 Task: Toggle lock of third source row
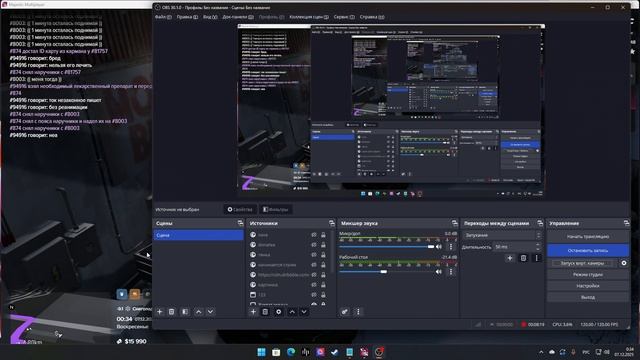323,255
